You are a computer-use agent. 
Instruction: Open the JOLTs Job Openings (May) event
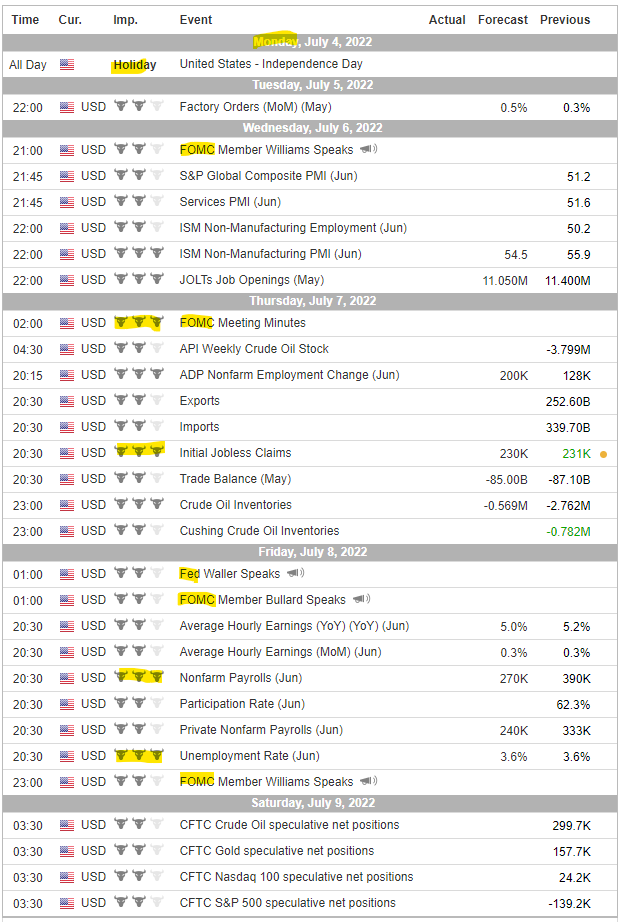point(252,280)
